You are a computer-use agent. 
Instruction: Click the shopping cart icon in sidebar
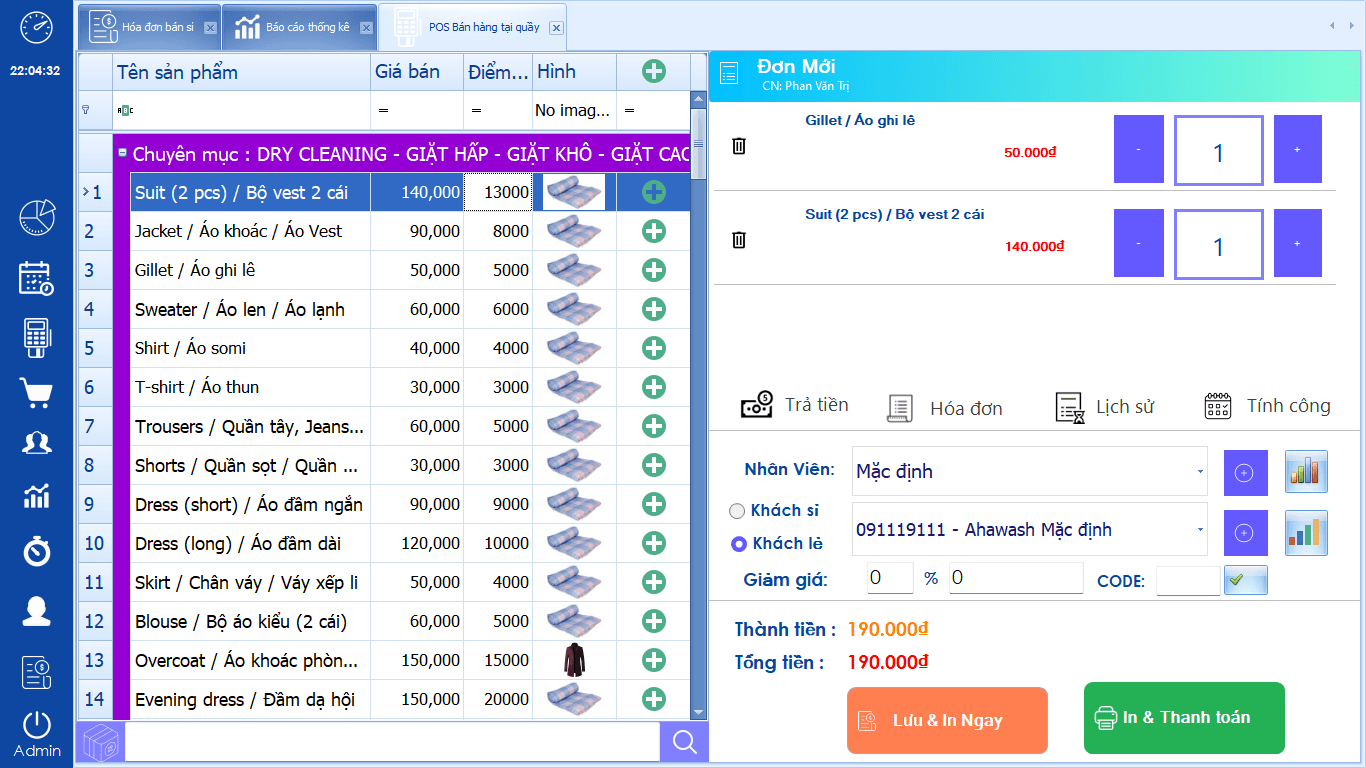[x=36, y=392]
